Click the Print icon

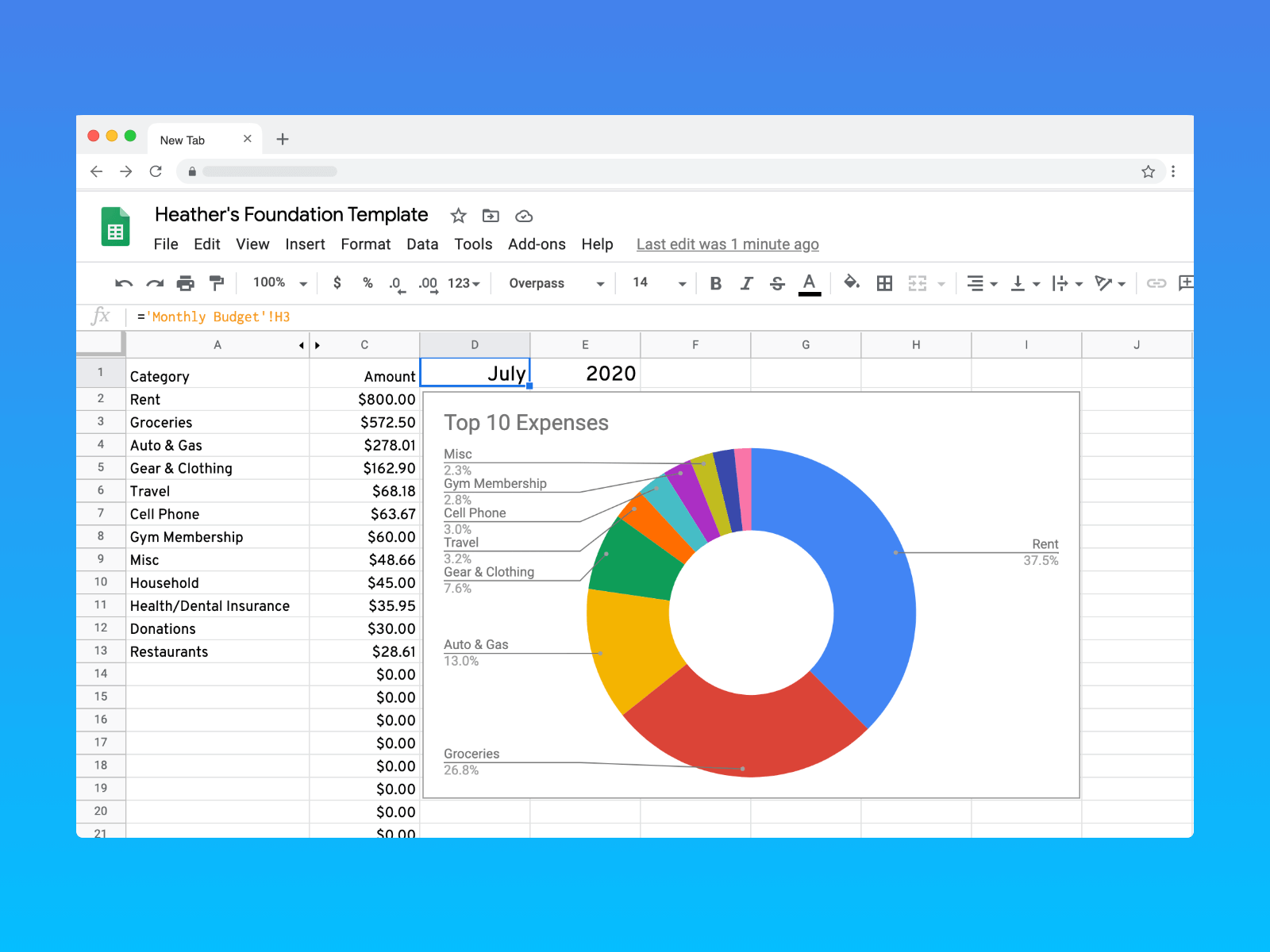pyautogui.click(x=186, y=282)
